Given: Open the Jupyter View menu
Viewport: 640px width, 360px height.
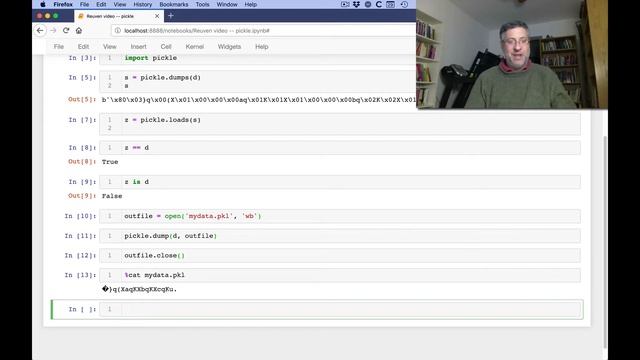Looking at the screenshot, I should click(x=109, y=47).
